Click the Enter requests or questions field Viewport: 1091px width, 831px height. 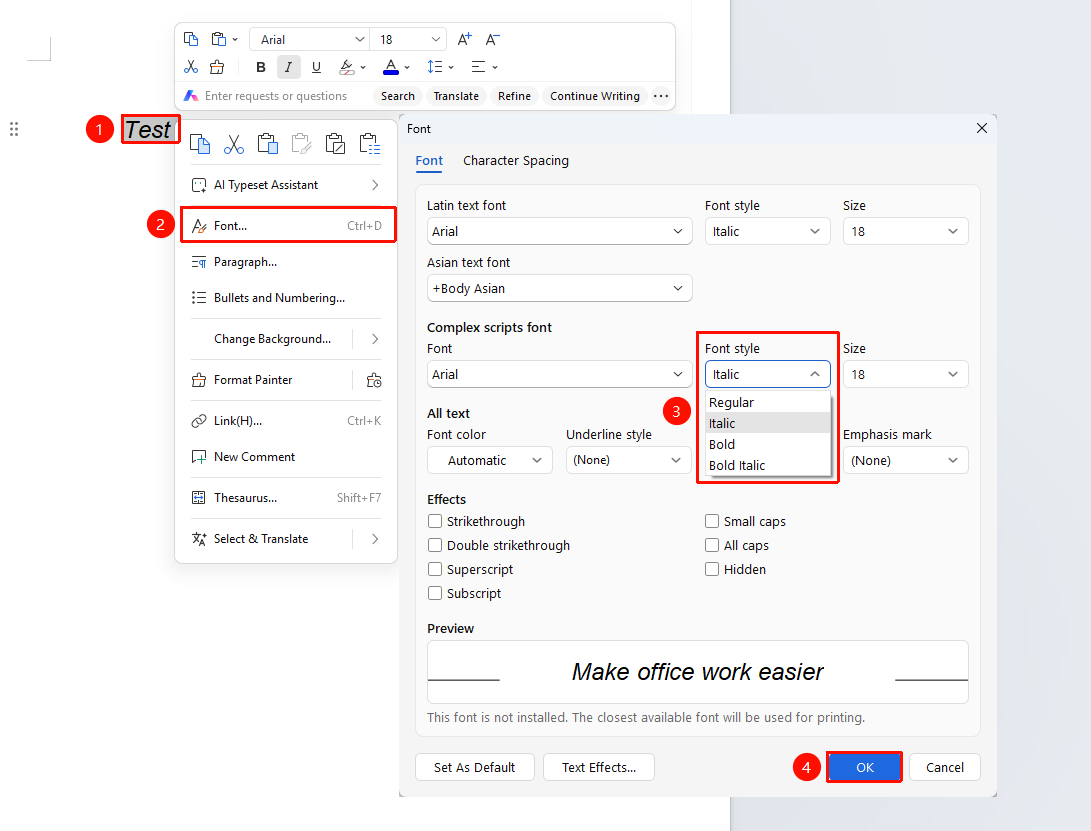(x=276, y=96)
